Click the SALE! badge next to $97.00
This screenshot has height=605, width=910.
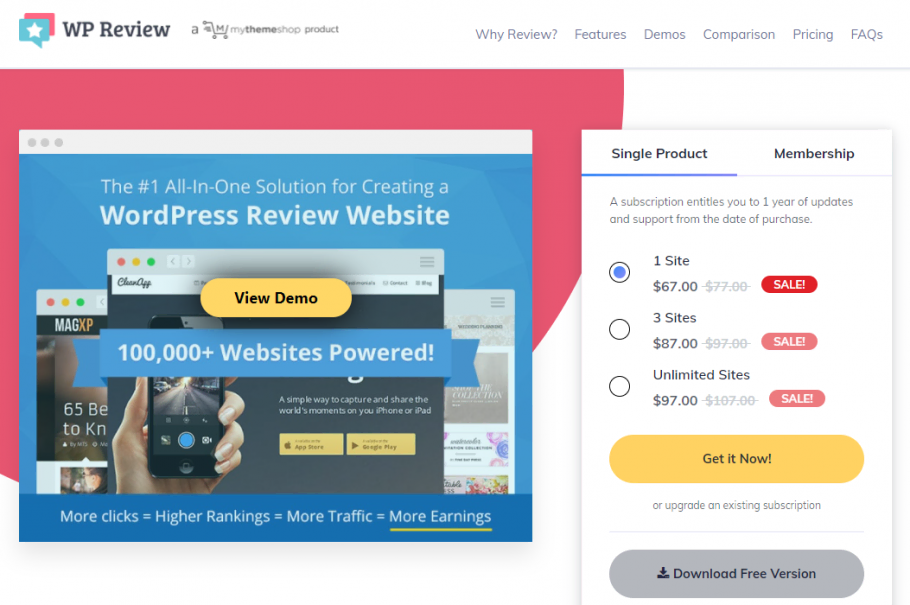pyautogui.click(x=797, y=398)
